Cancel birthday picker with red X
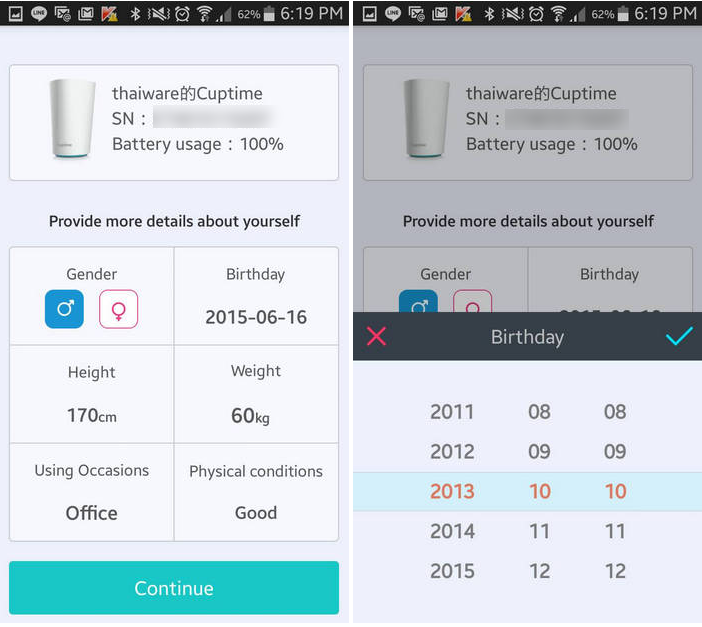 pyautogui.click(x=376, y=336)
